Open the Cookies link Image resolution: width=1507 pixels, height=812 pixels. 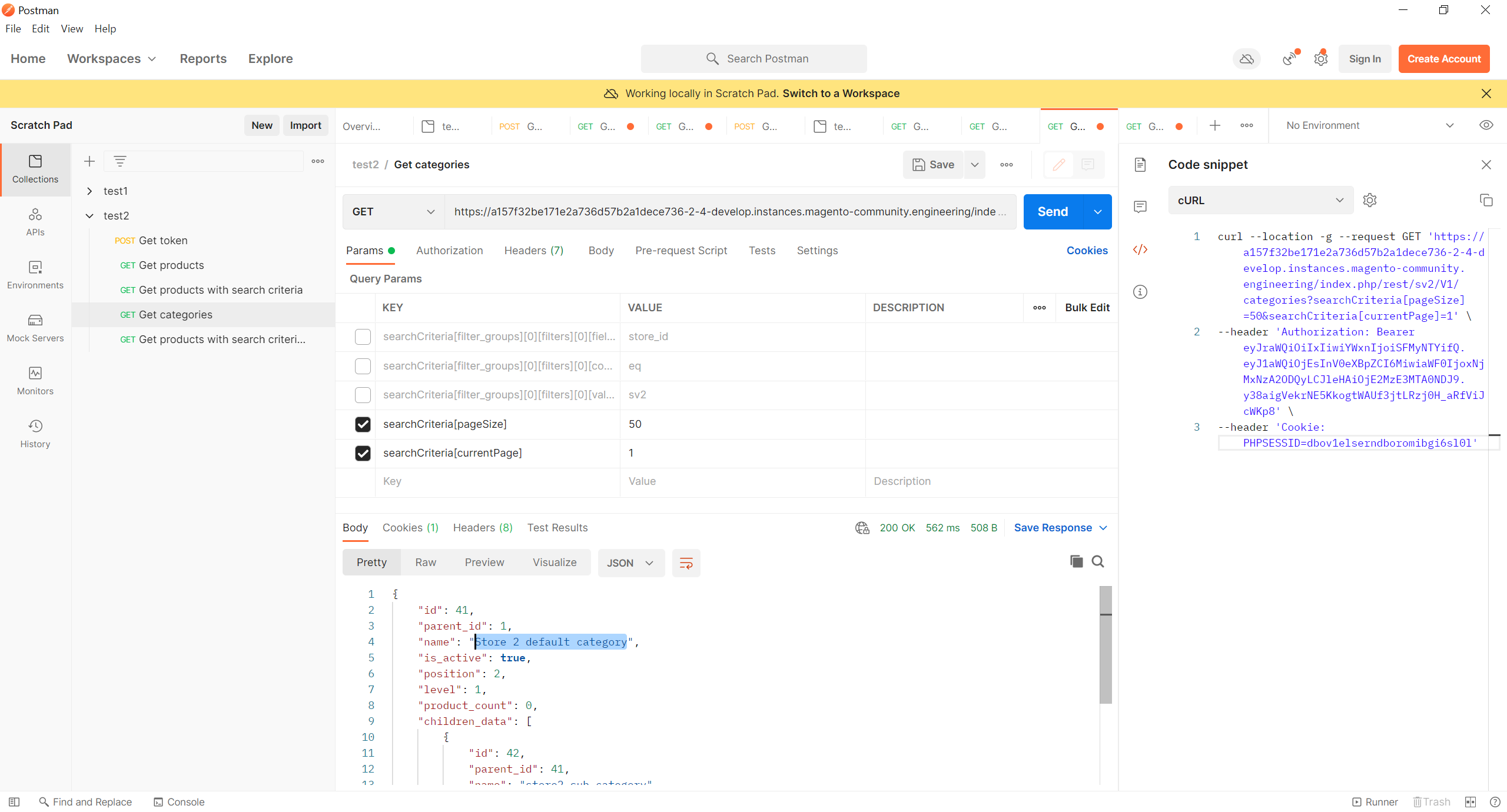(1087, 251)
